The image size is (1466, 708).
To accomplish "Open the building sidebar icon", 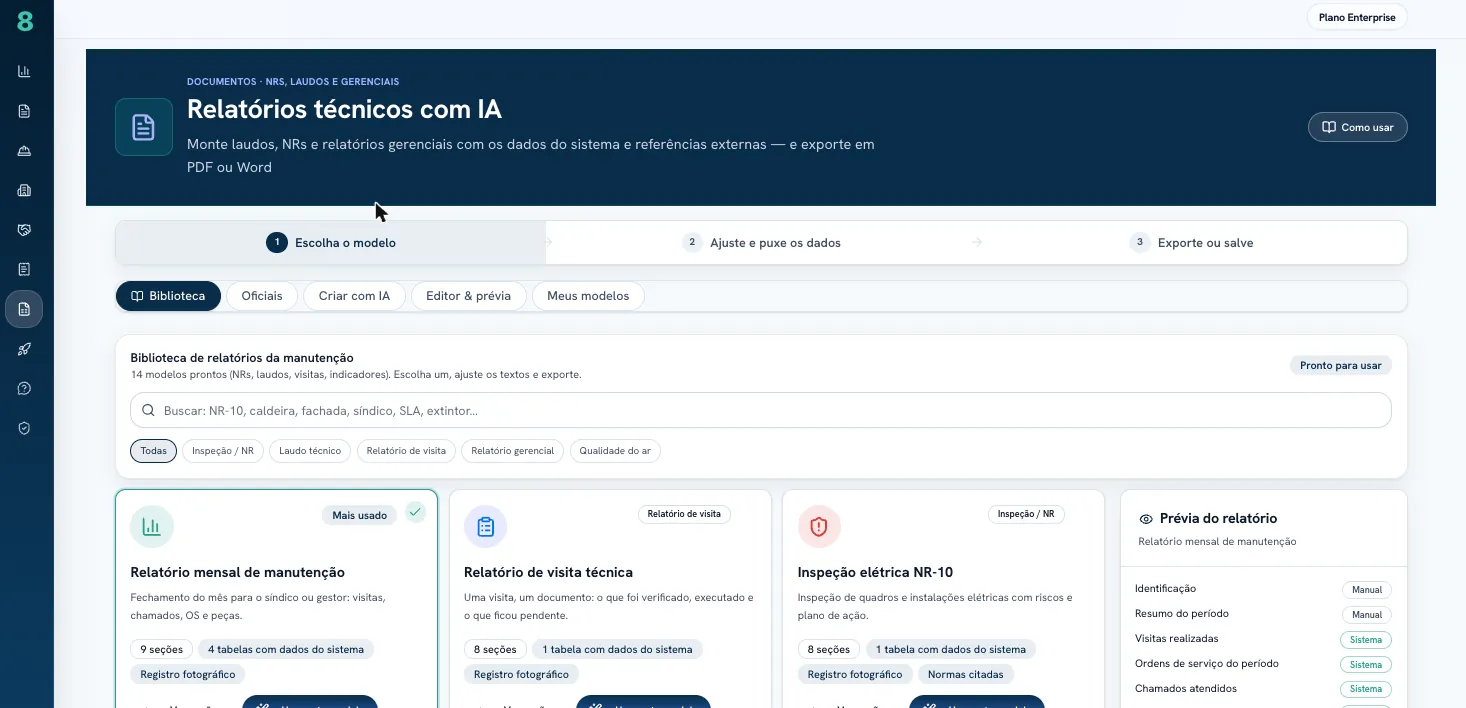I will pyautogui.click(x=24, y=190).
